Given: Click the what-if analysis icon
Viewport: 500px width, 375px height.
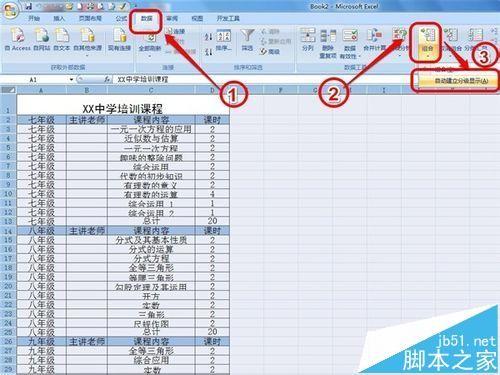Looking at the screenshot, I should point(399,36).
